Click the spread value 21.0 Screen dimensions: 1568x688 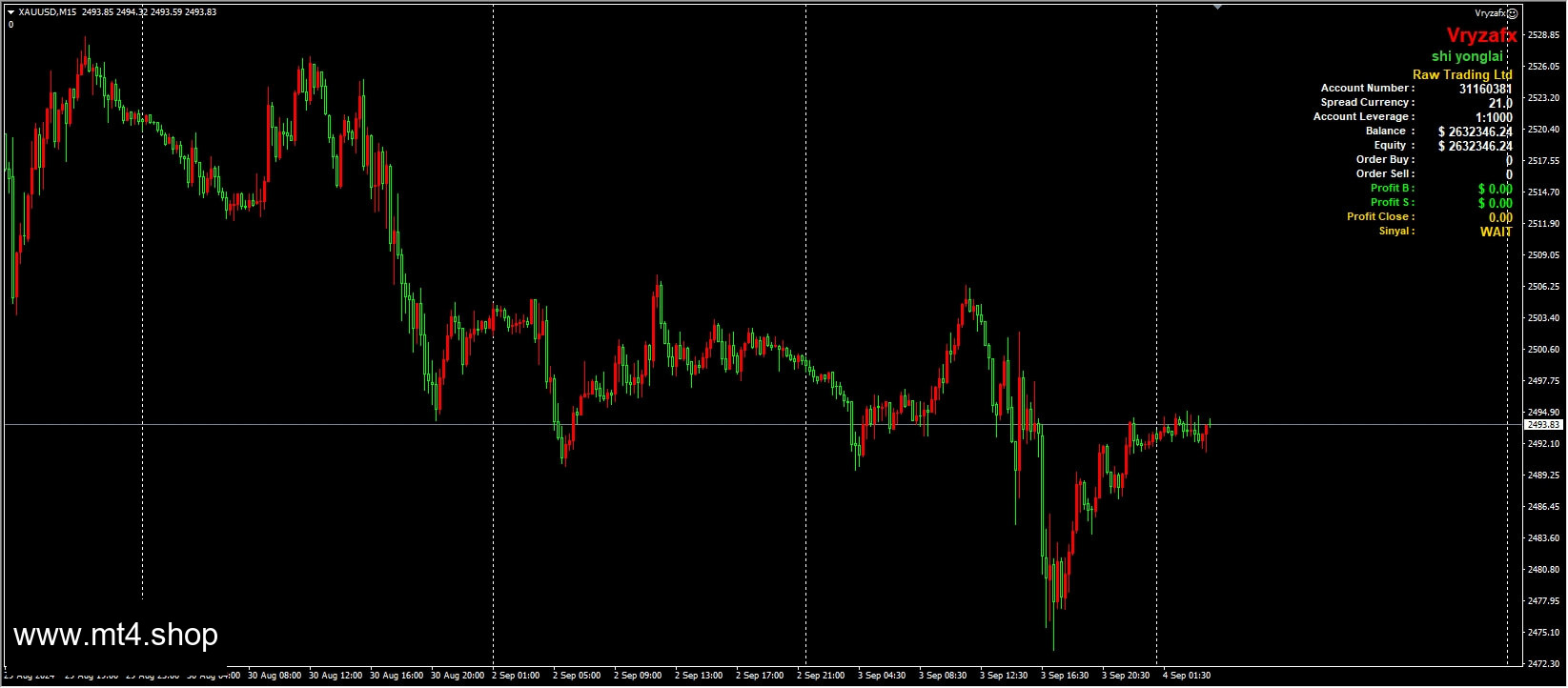point(1500,103)
